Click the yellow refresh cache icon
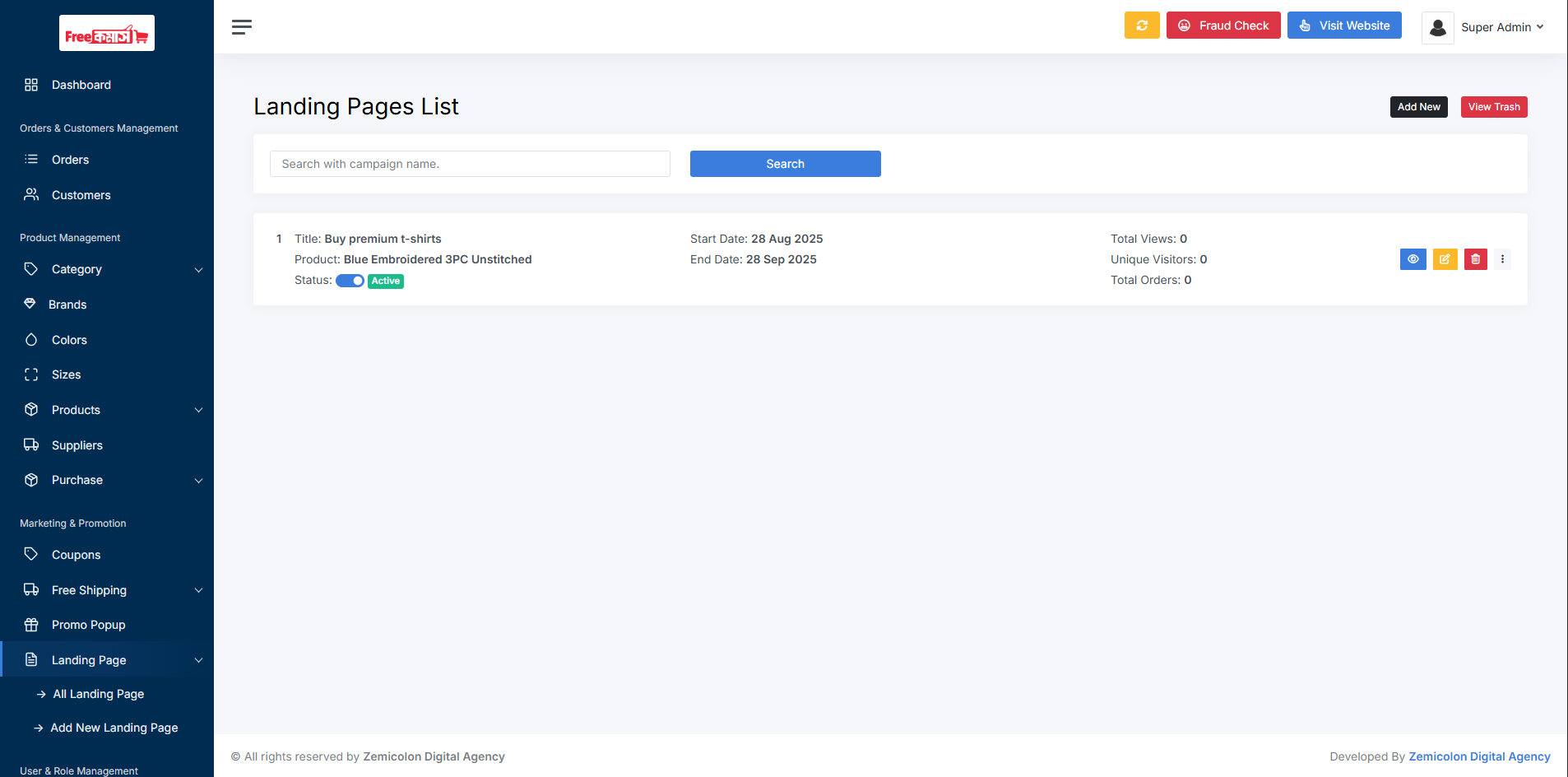 tap(1141, 26)
